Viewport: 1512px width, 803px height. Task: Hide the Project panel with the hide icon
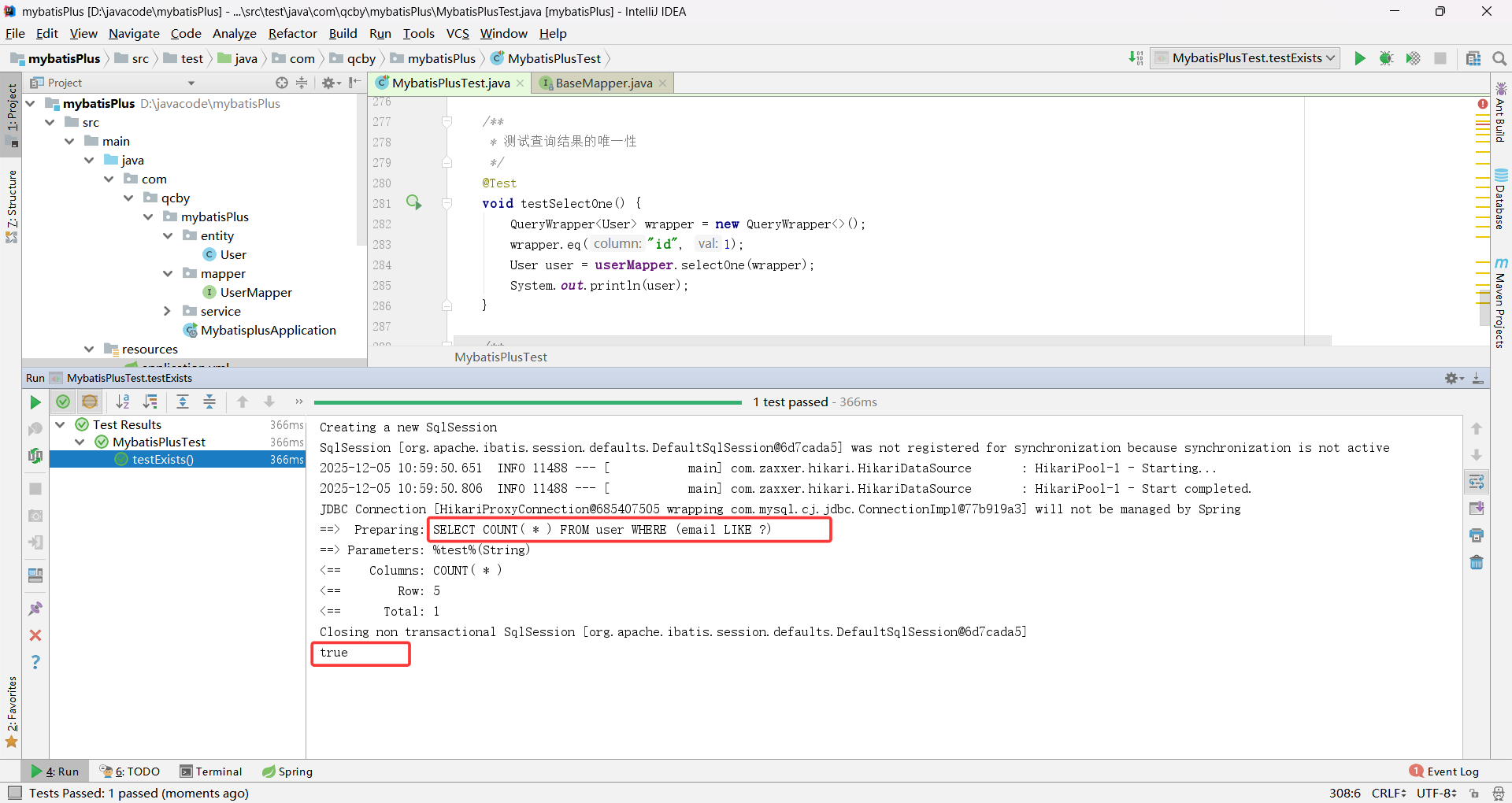pyautogui.click(x=355, y=83)
